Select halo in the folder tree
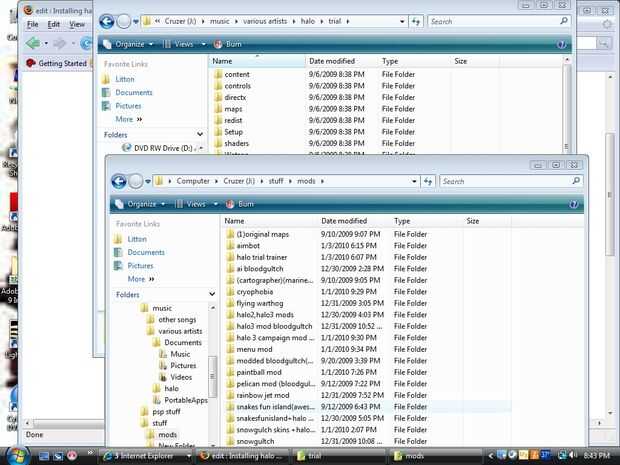The image size is (620, 465). [171, 389]
